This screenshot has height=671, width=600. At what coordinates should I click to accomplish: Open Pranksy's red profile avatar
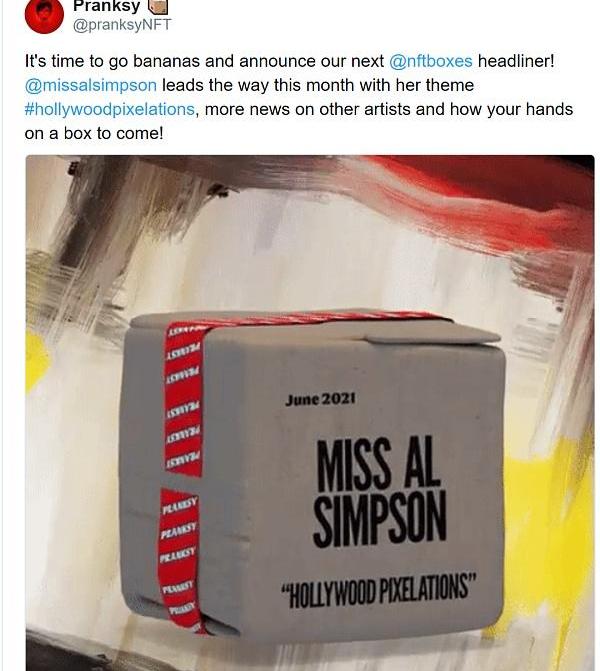tap(45, 15)
